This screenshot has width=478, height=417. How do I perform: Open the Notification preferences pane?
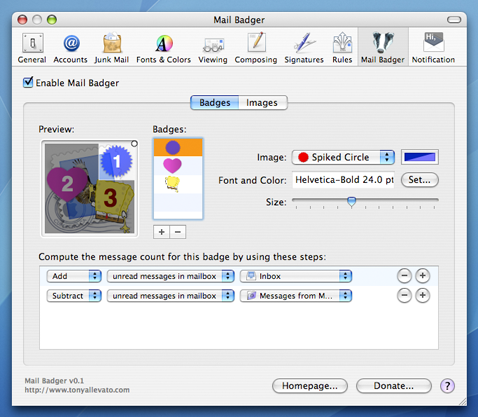click(x=433, y=48)
